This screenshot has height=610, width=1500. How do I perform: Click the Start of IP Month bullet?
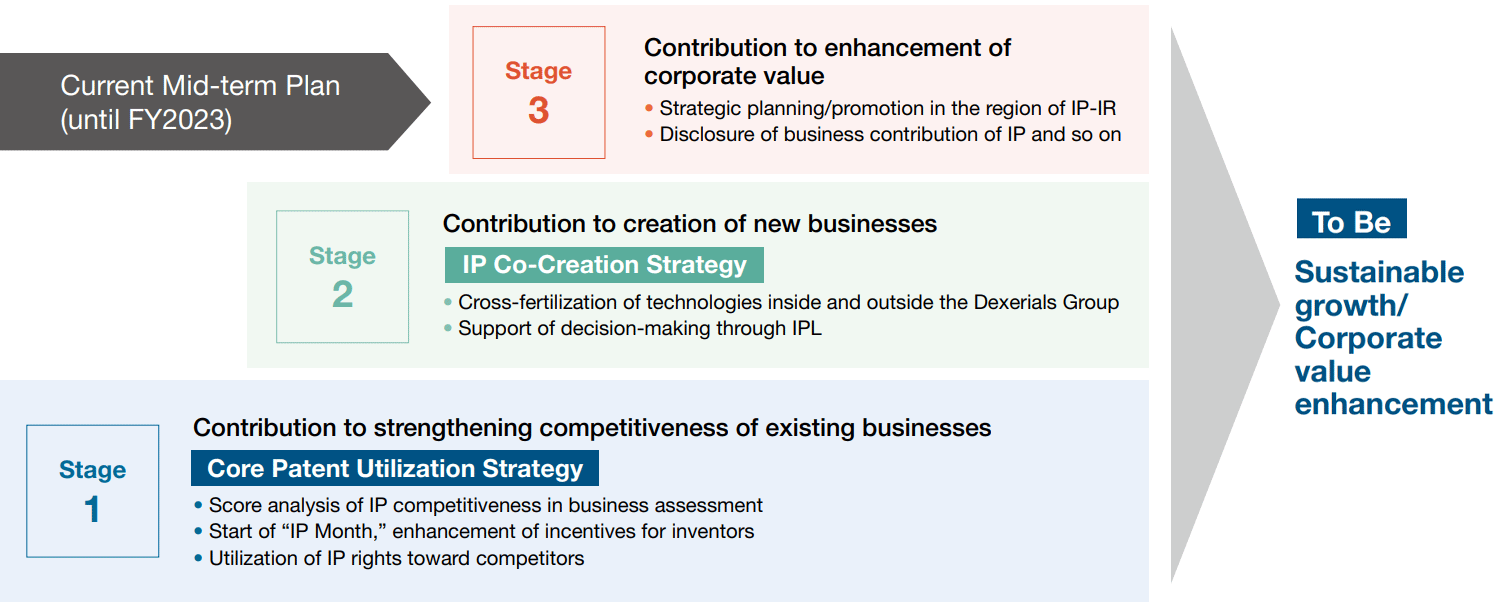coord(474,531)
